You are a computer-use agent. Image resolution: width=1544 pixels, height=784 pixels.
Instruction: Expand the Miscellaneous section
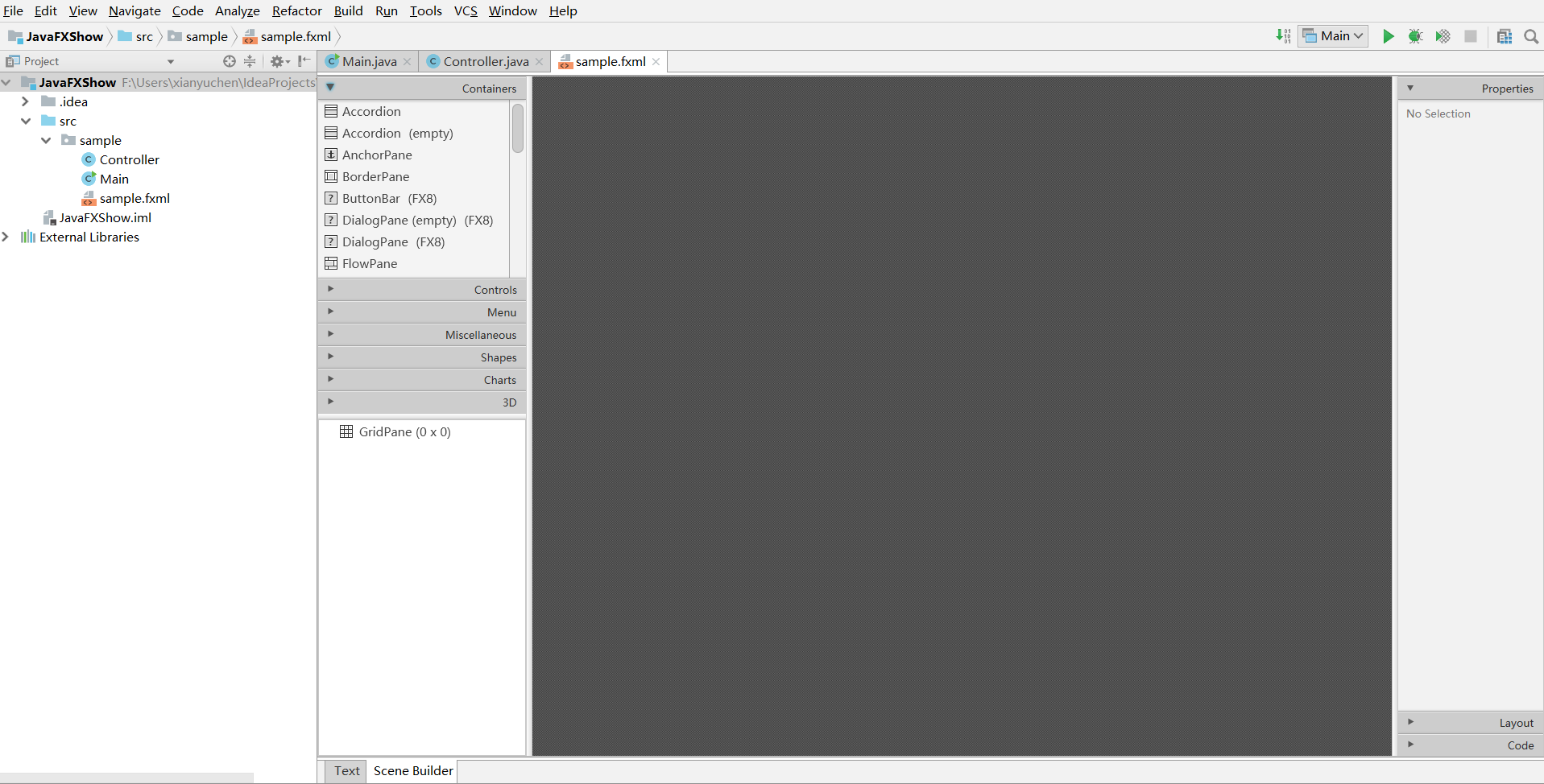point(330,334)
